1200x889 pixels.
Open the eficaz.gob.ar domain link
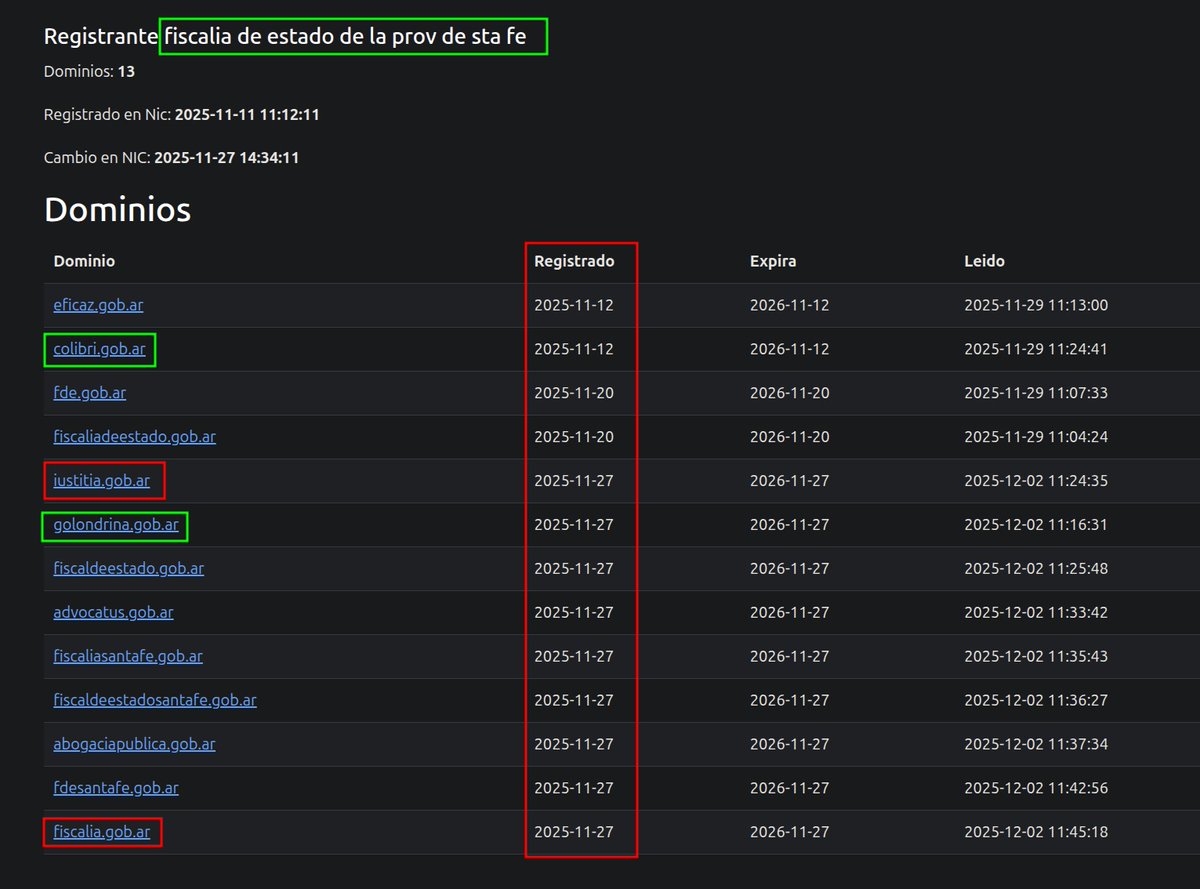pyautogui.click(x=96, y=305)
